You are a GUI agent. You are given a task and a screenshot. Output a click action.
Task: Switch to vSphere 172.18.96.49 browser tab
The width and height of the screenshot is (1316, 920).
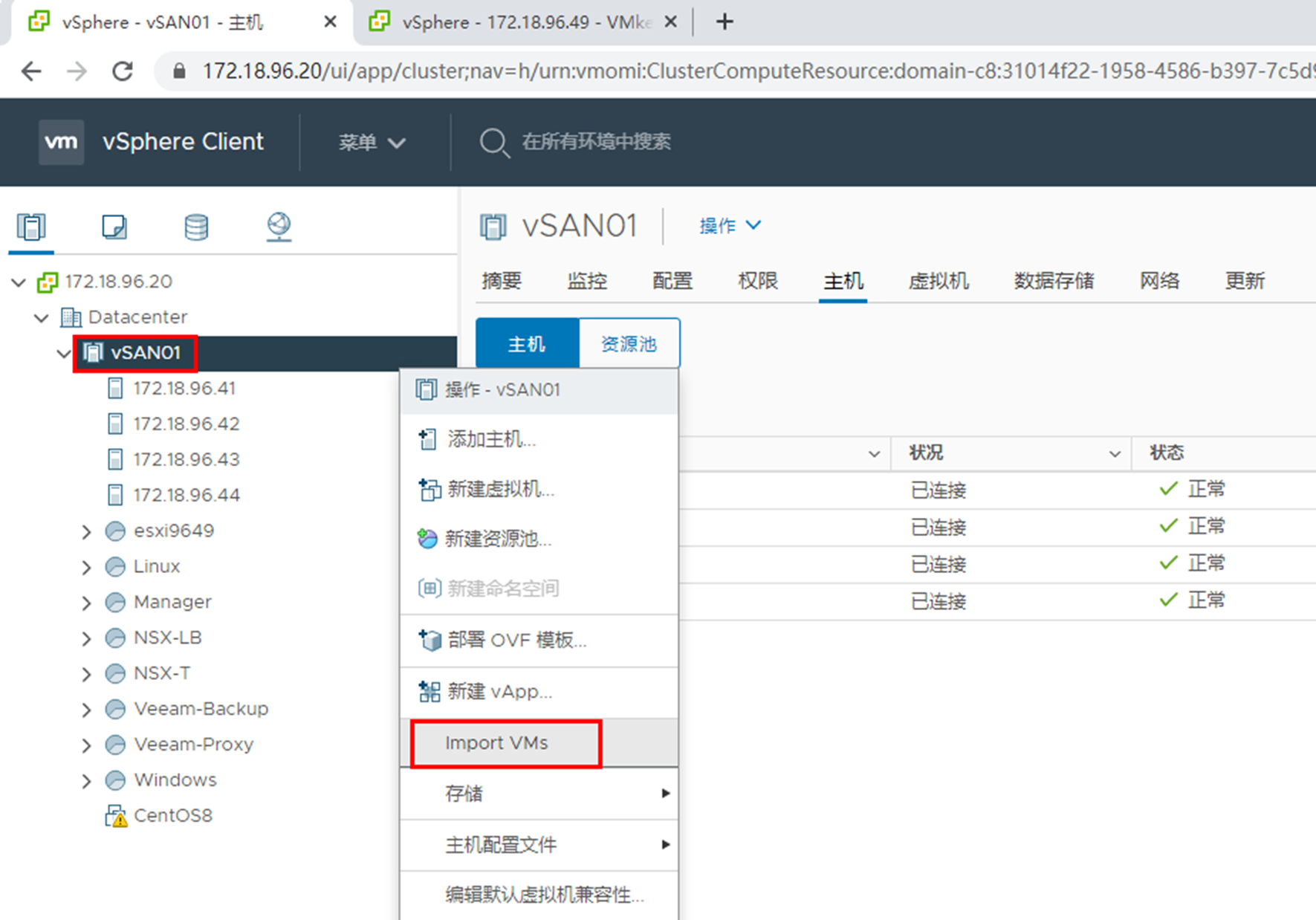524,22
